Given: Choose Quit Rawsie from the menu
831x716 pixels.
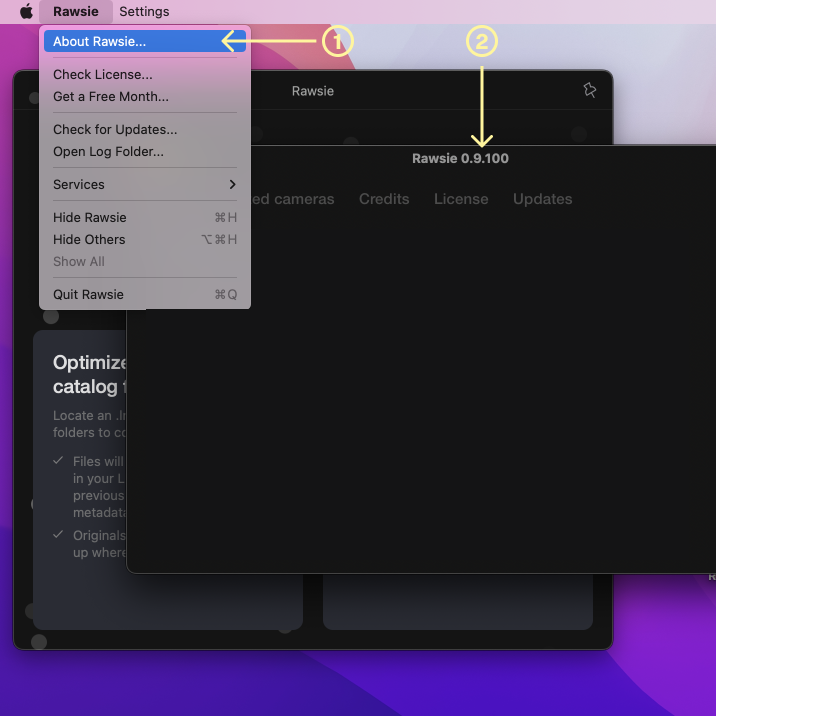Looking at the screenshot, I should 145,295.
